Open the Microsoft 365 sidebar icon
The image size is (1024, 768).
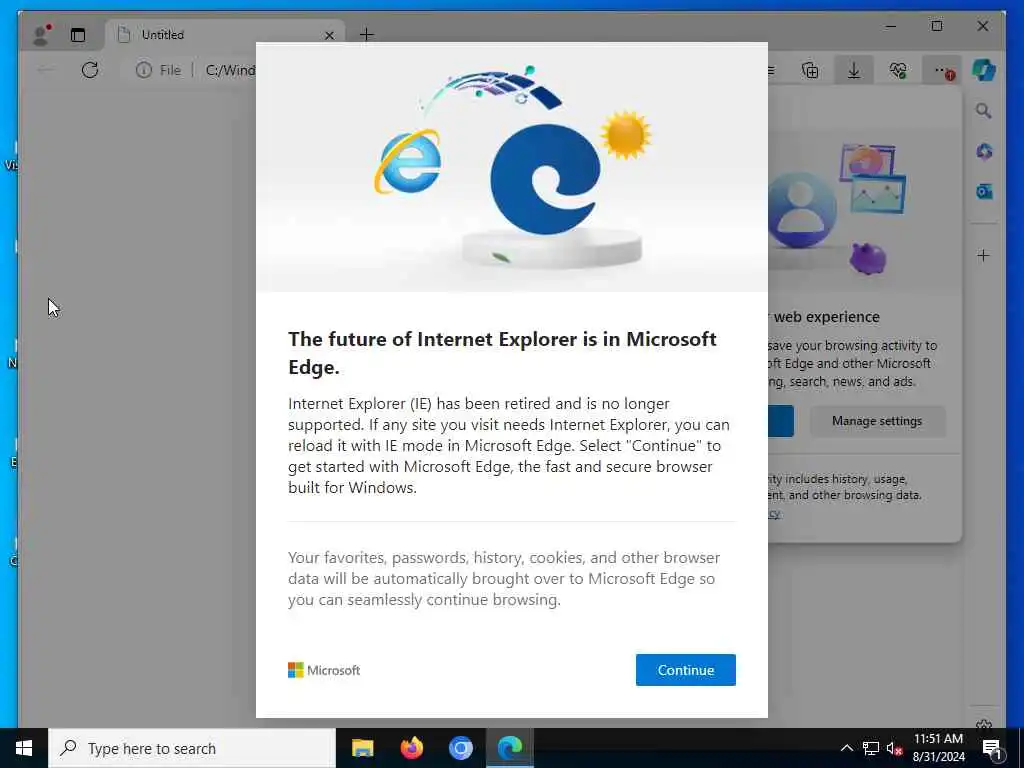(984, 152)
